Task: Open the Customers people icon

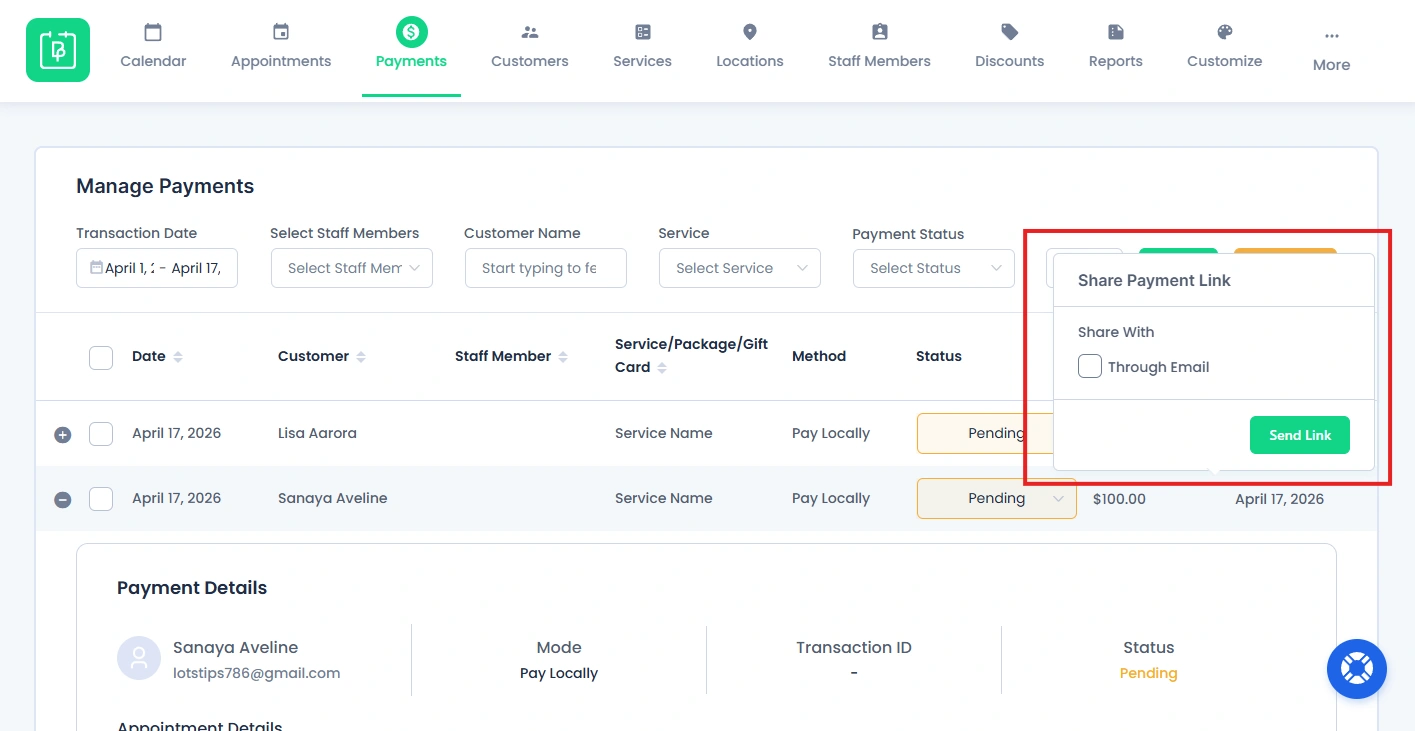Action: 530,32
